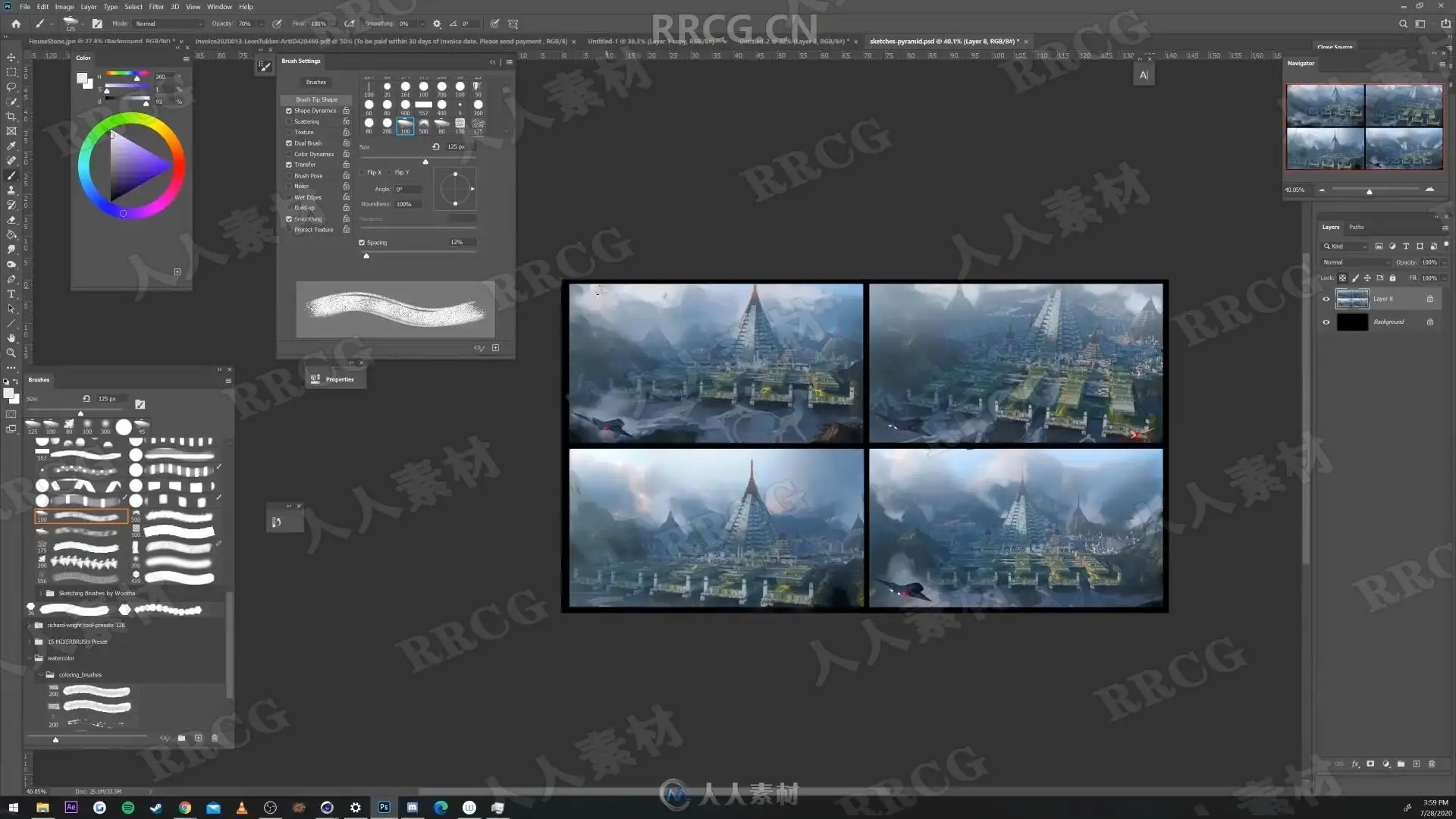This screenshot has height=819, width=1456.
Task: Click the Brush Tip Shape button
Action: [316, 99]
